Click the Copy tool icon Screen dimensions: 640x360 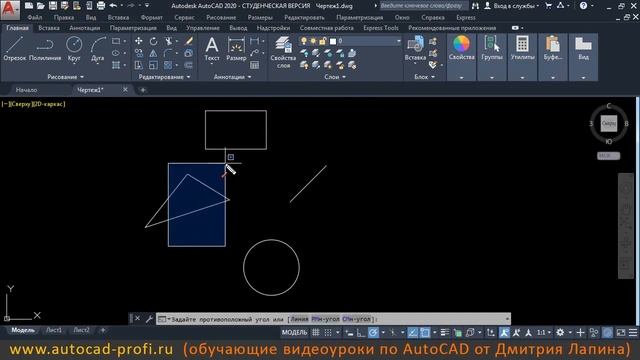point(139,53)
